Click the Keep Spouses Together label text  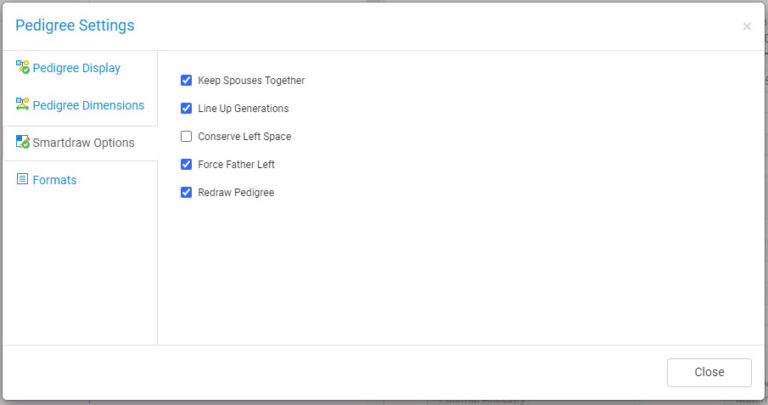[x=251, y=80]
